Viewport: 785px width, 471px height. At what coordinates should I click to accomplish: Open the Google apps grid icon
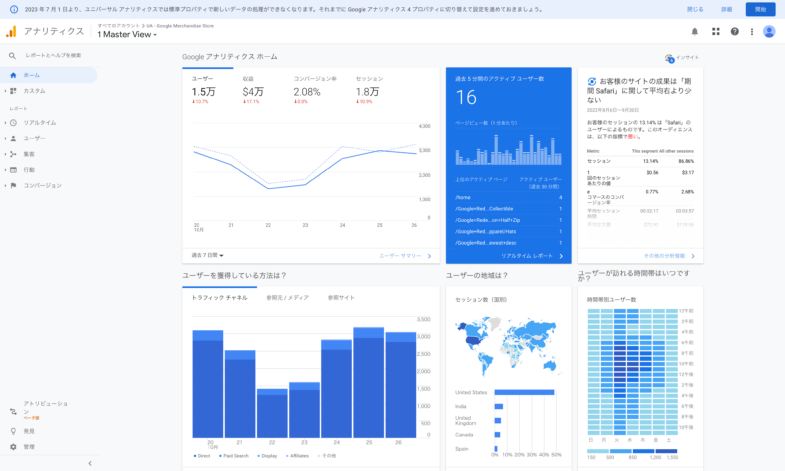click(716, 31)
